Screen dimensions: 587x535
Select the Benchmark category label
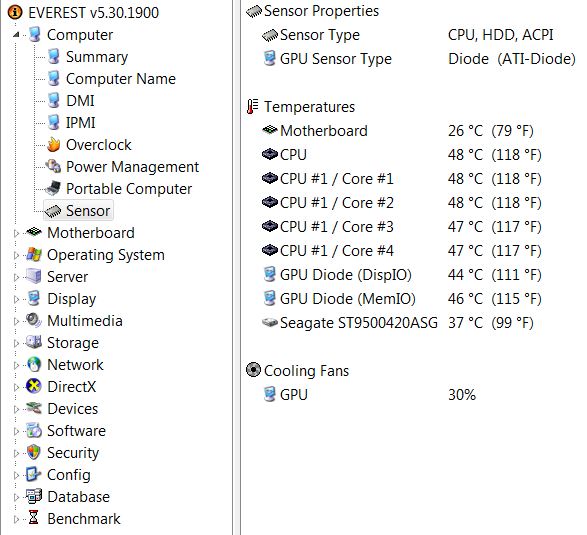click(84, 519)
